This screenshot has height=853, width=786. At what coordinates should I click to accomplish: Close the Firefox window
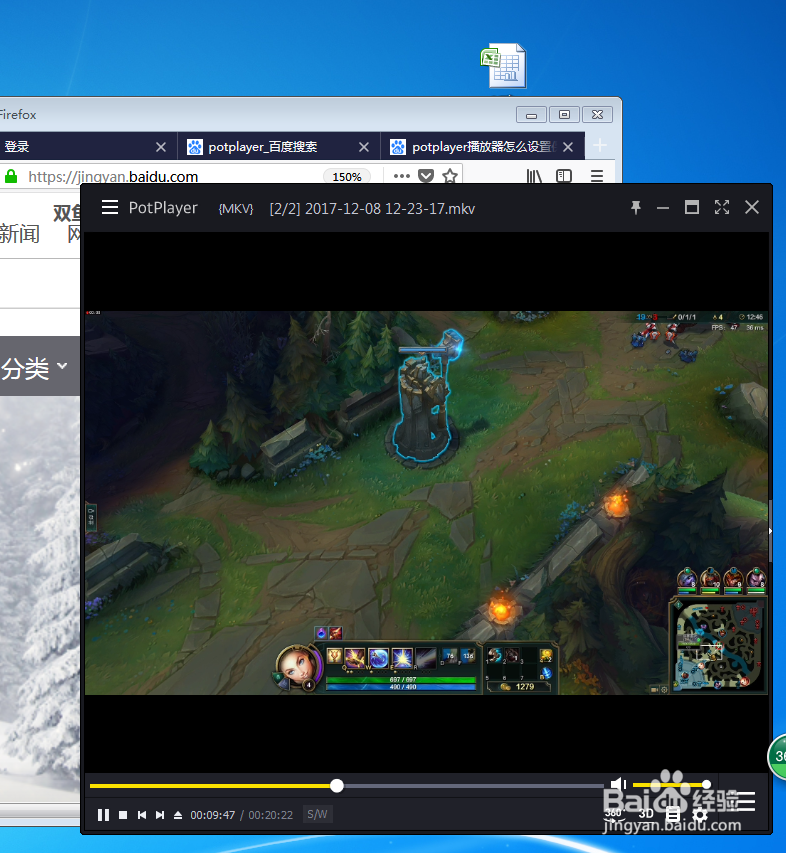pyautogui.click(x=597, y=115)
